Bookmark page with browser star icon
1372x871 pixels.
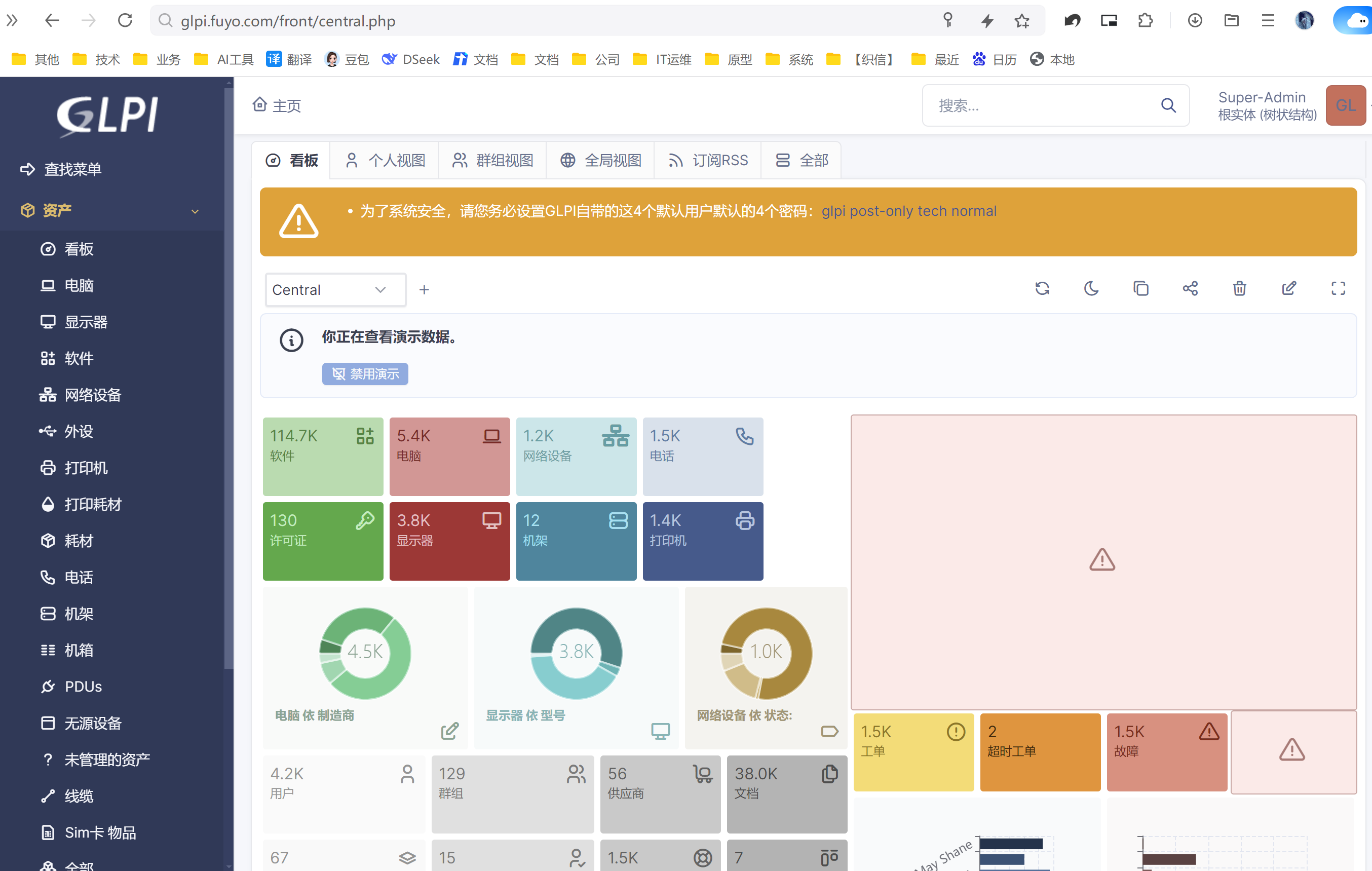point(1021,21)
